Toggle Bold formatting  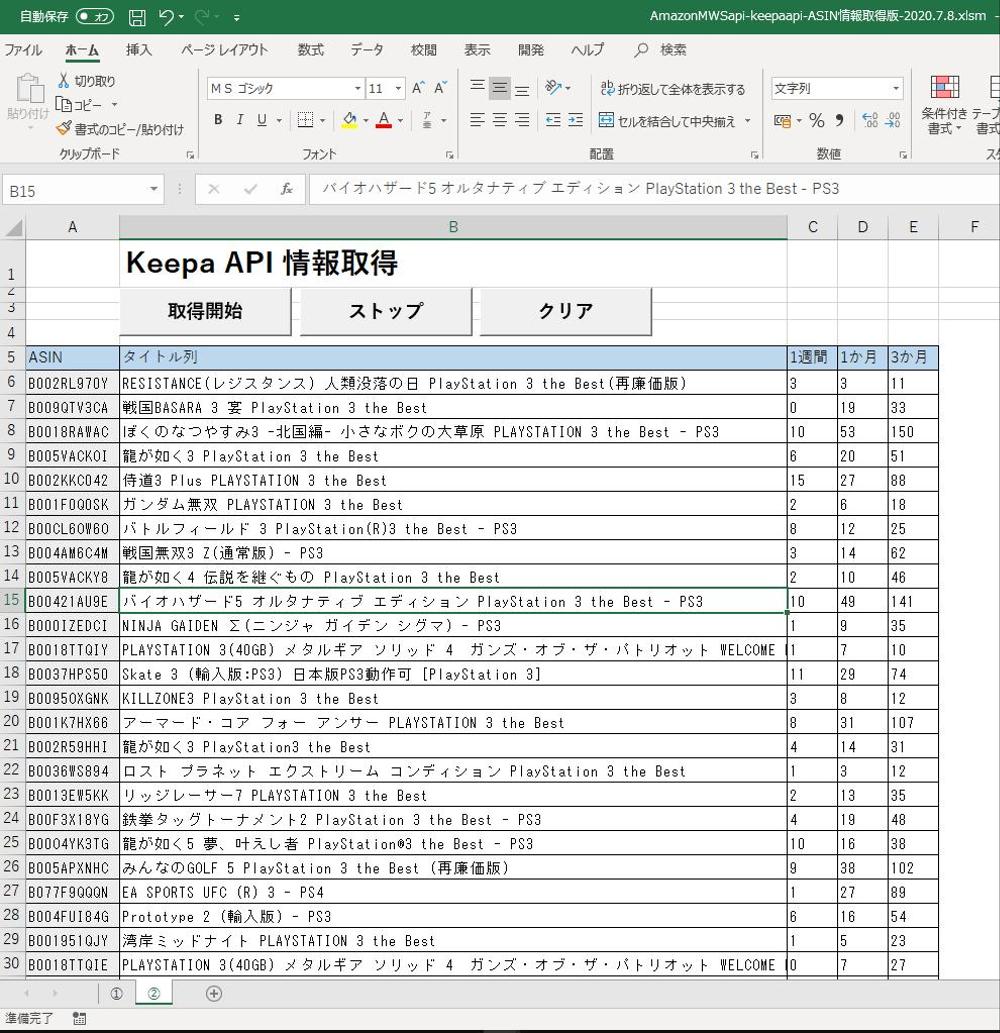(x=218, y=120)
